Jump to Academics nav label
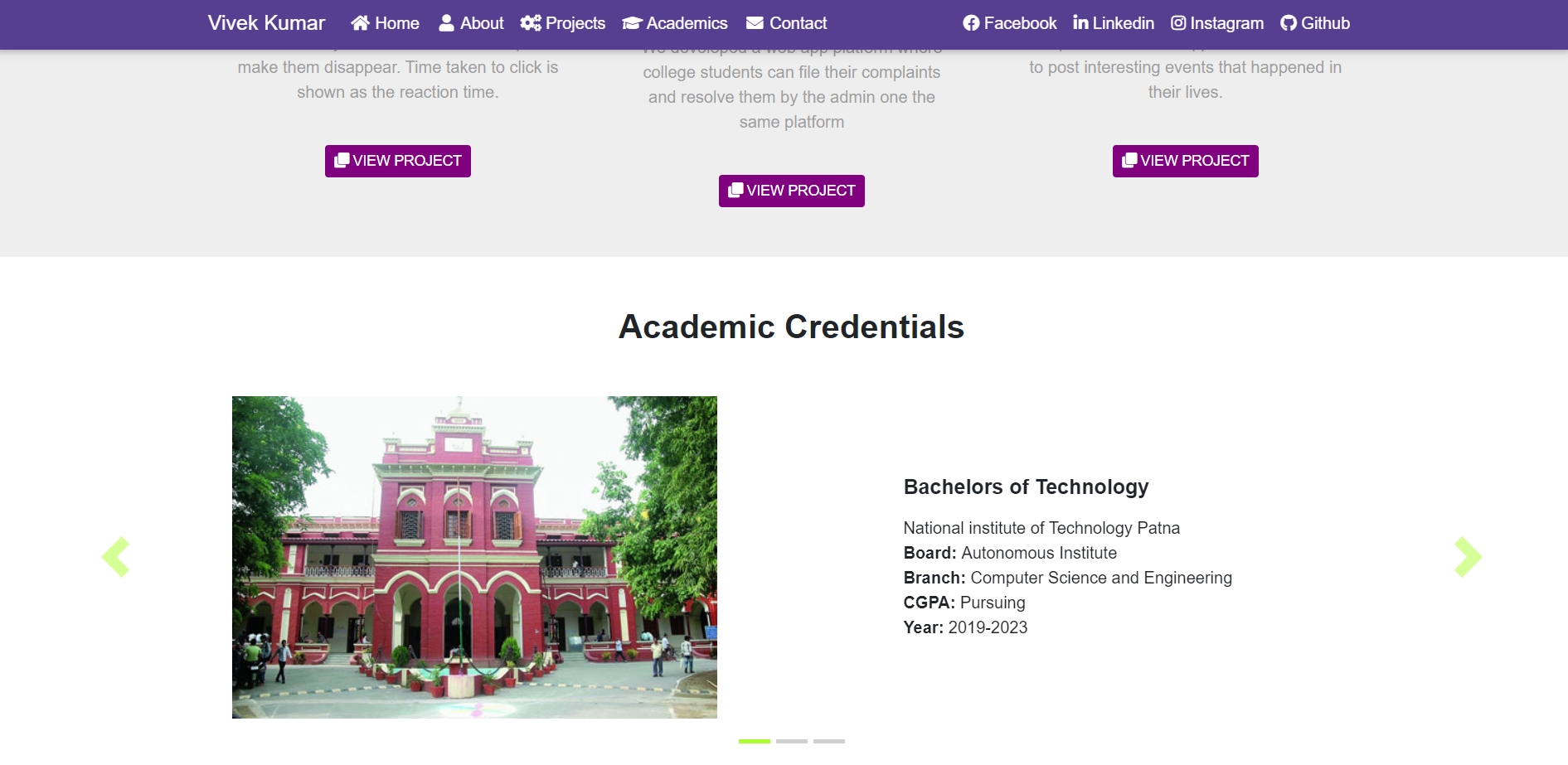Screen dimensions: 1568x765 click(x=687, y=23)
